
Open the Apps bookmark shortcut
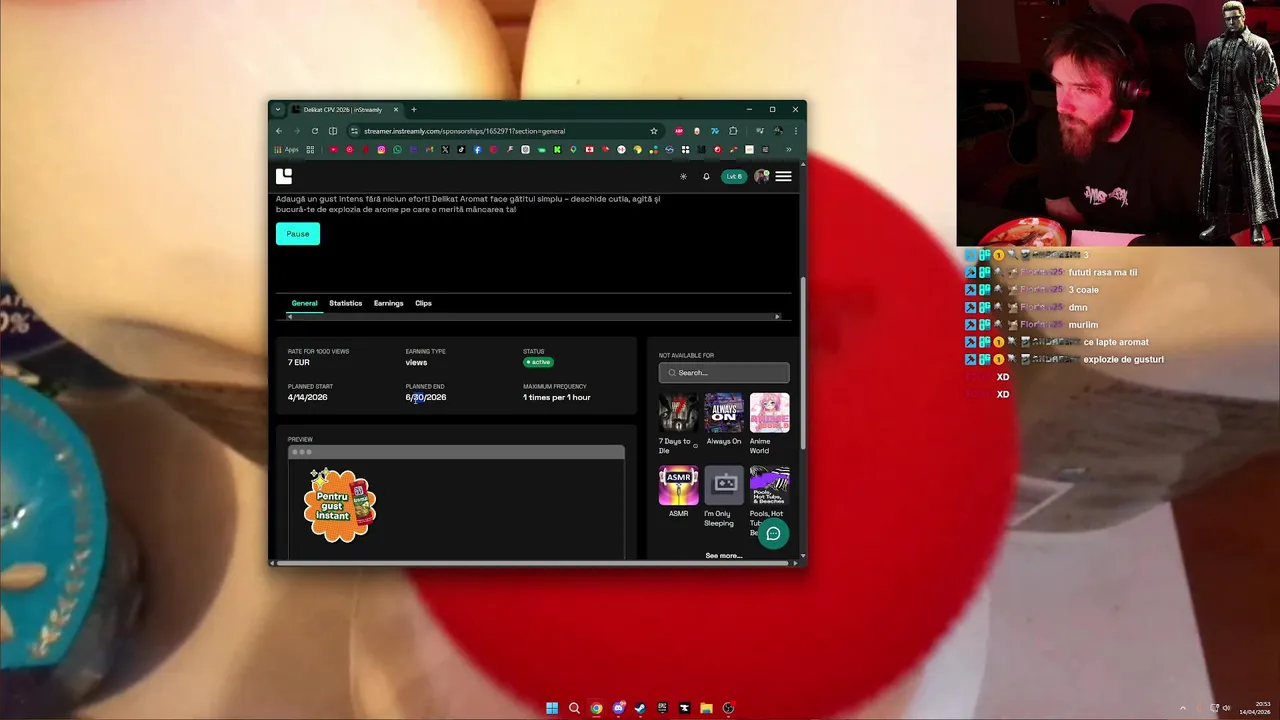point(286,150)
